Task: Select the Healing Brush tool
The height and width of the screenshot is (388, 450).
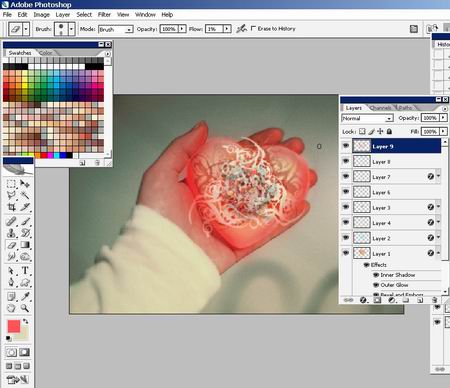Action: pos(11,221)
